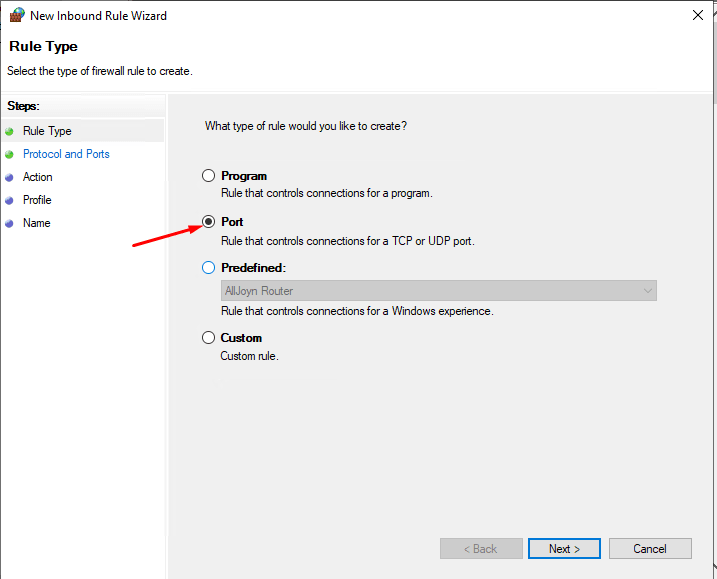717x579 pixels.
Task: Choose the Predefined radio option
Action: [209, 268]
